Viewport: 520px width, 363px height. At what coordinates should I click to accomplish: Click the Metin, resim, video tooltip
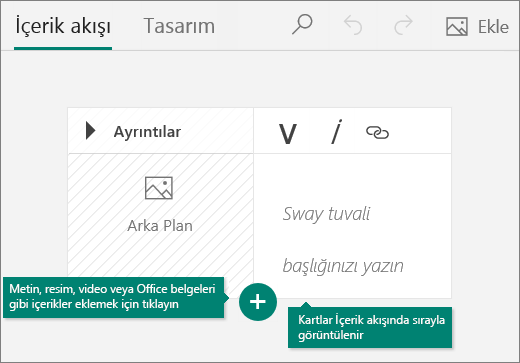114,297
